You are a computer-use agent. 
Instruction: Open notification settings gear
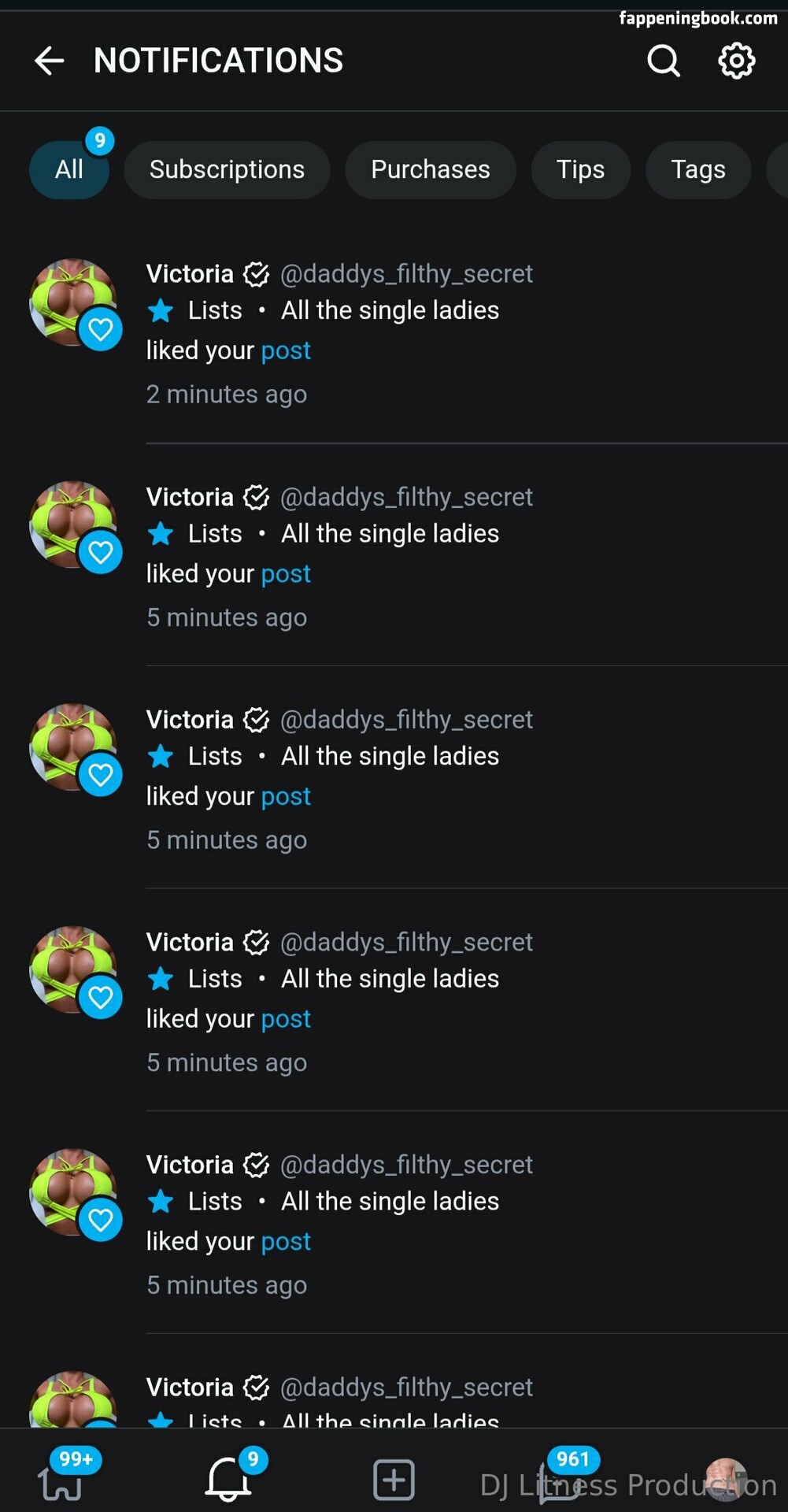click(736, 61)
